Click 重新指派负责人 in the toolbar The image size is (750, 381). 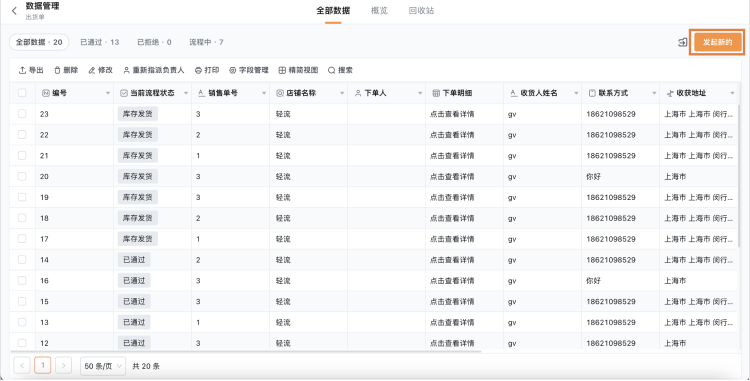coord(154,70)
